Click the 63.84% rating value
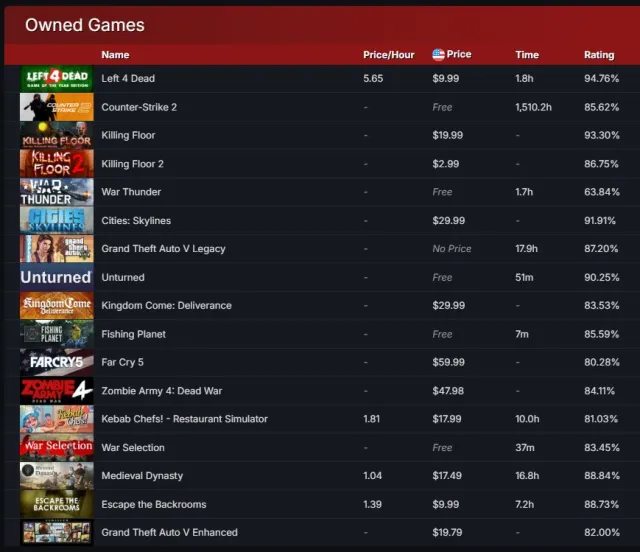Image resolution: width=640 pixels, height=552 pixels. pos(602,192)
